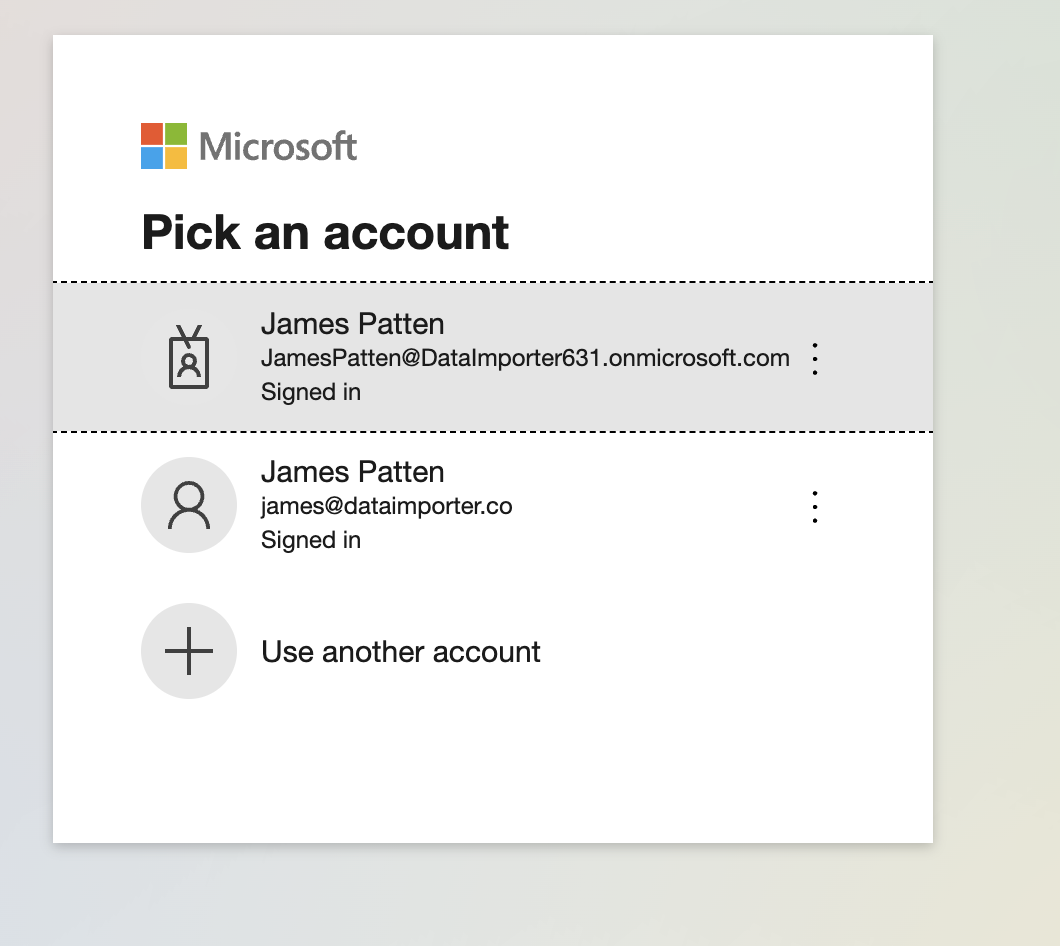
Task: Click 'Signed in' status under the onmicrosoft.com account
Action: pyautogui.click(x=311, y=392)
